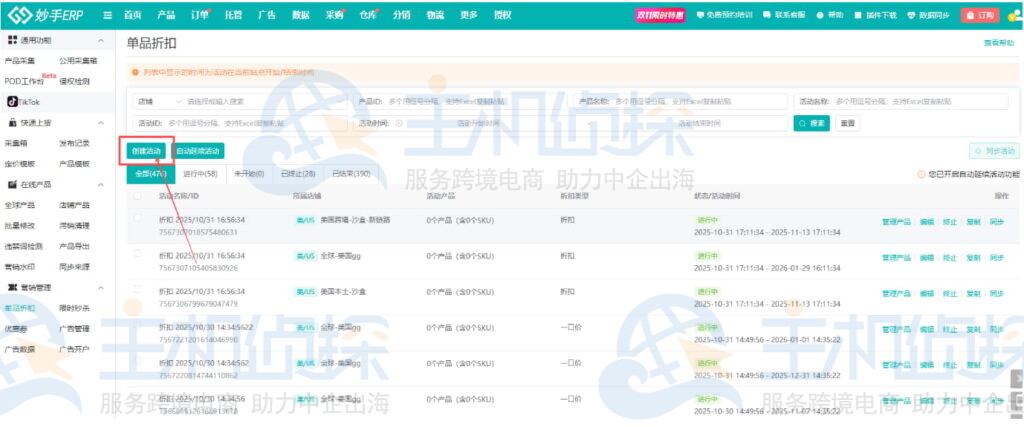
Task: Check the select-all checkbox in table header
Action: 137,196
